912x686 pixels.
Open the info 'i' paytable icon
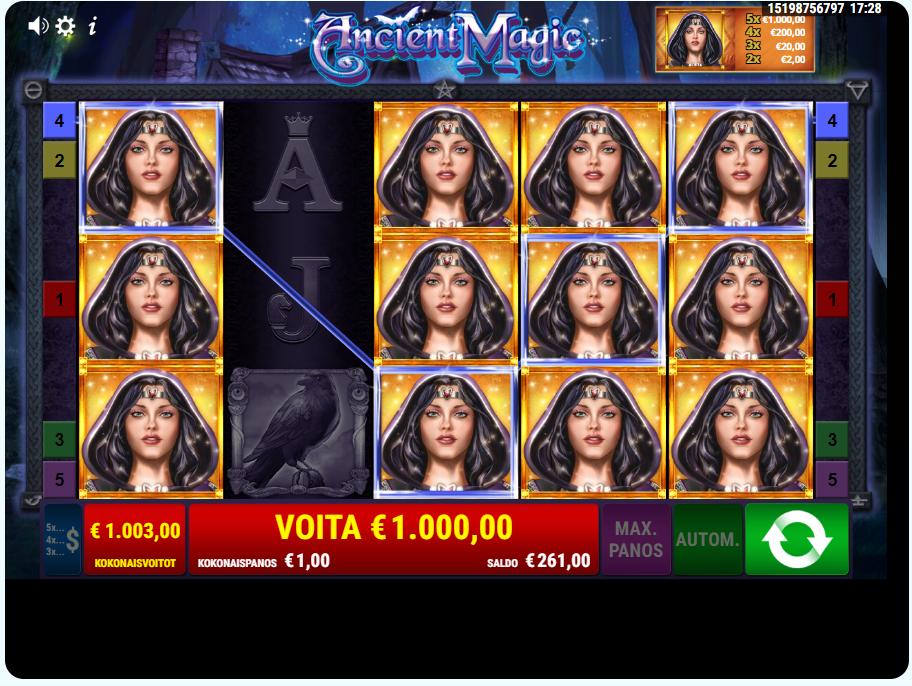(92, 26)
